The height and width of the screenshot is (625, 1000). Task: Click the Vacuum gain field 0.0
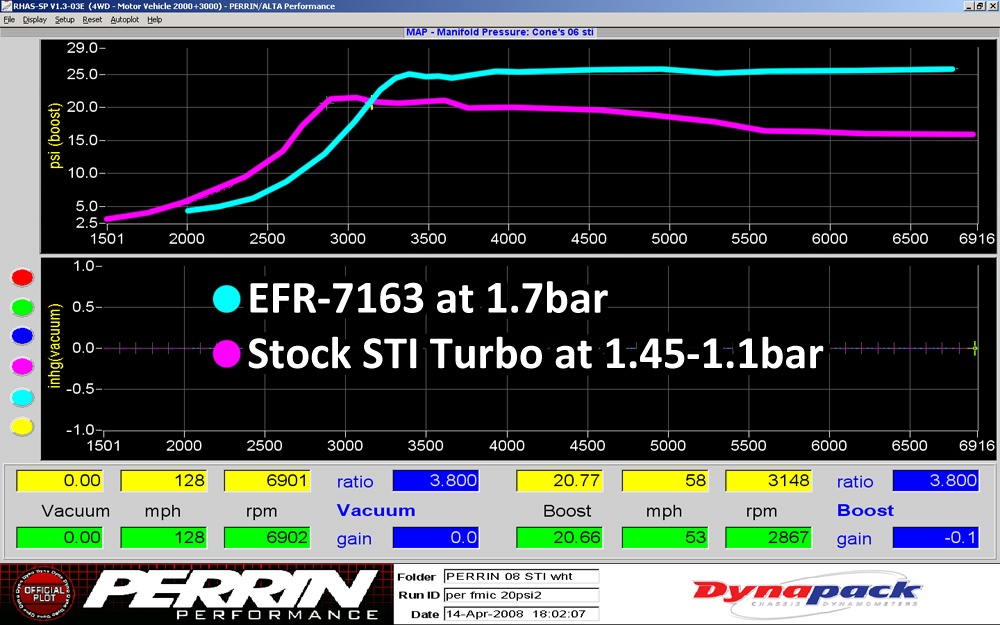tap(436, 537)
